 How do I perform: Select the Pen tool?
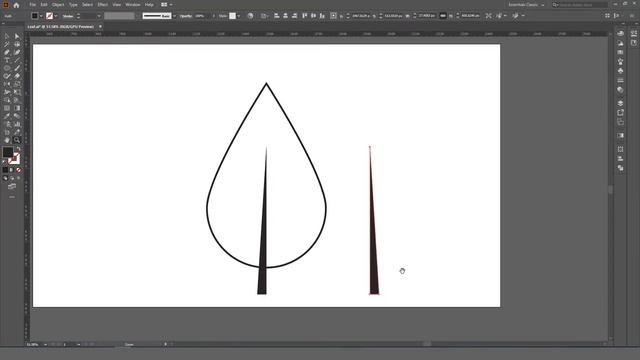click(7, 52)
